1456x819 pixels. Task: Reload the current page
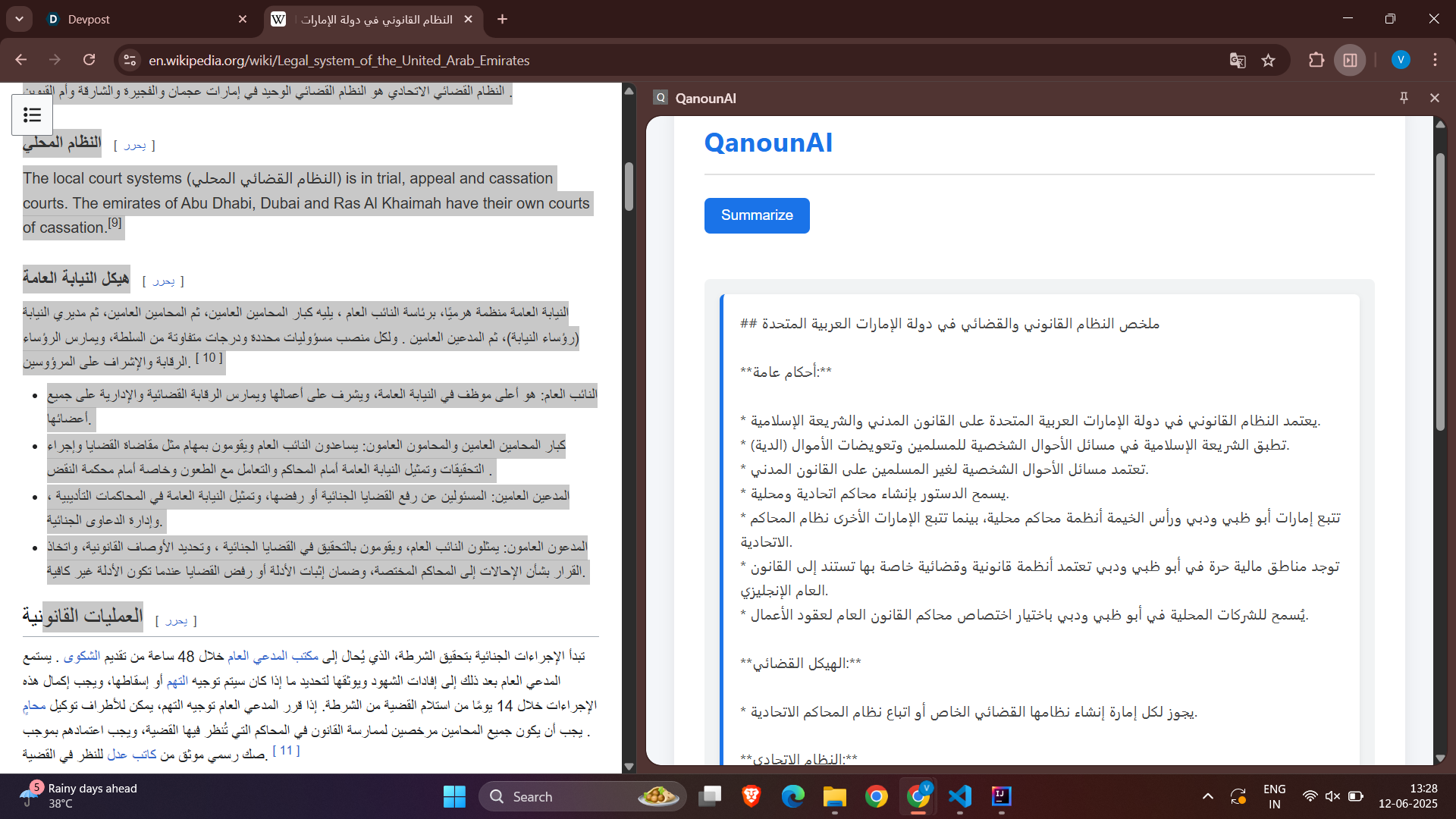[89, 60]
